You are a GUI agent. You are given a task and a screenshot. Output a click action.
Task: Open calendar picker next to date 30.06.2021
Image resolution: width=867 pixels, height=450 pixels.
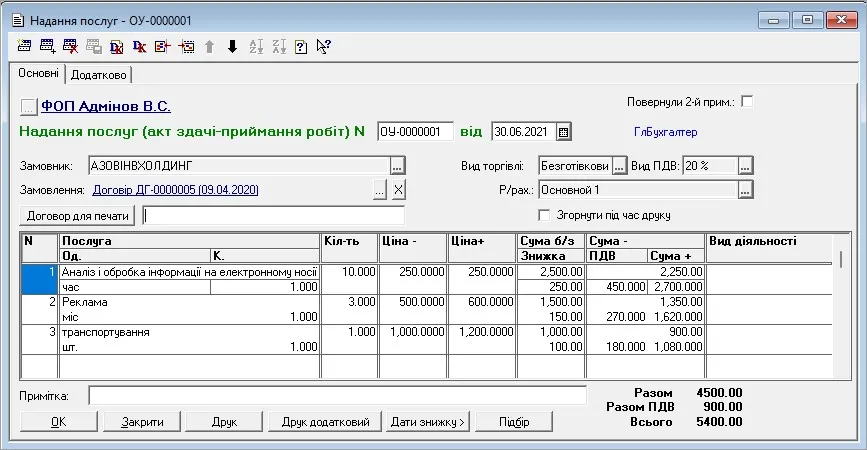pos(563,132)
